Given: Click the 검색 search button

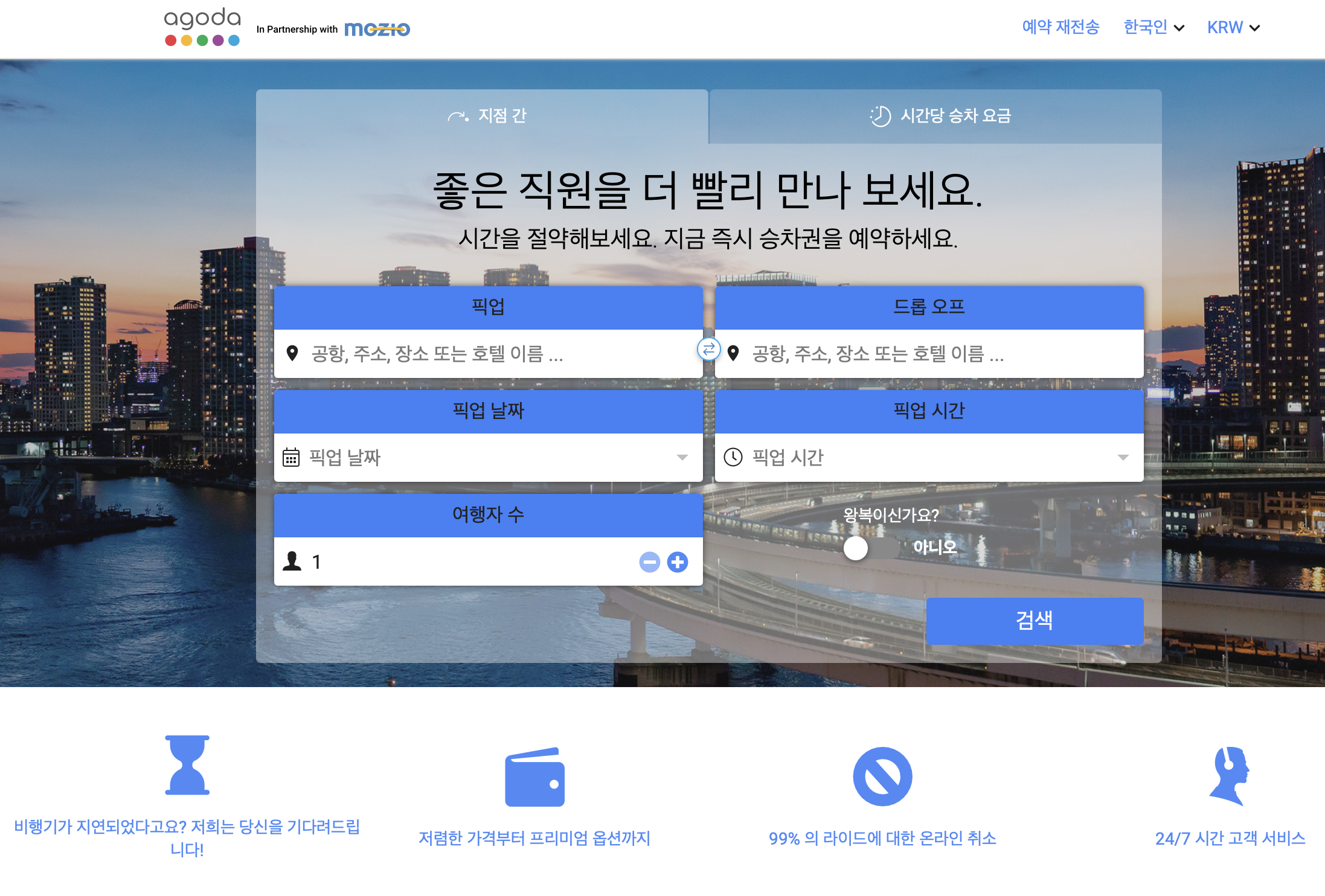Looking at the screenshot, I should (x=1035, y=620).
